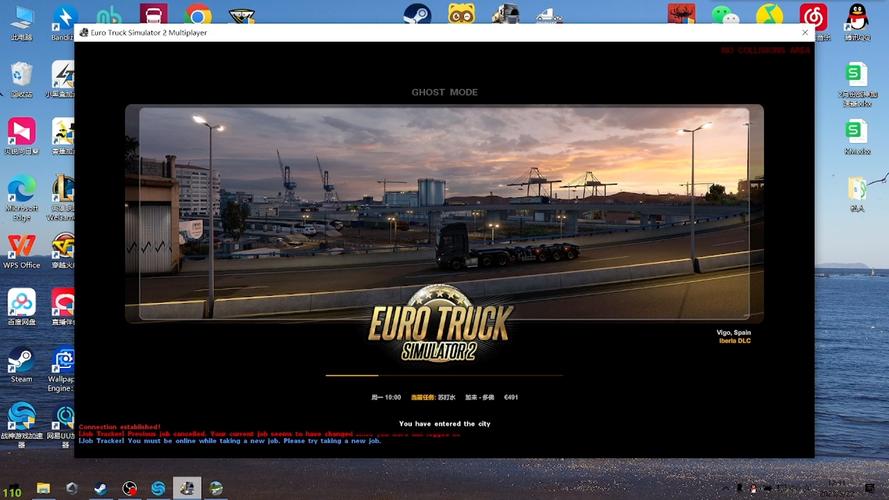Open File Explorer in the taskbar
This screenshot has height=500, width=889.
[43, 488]
